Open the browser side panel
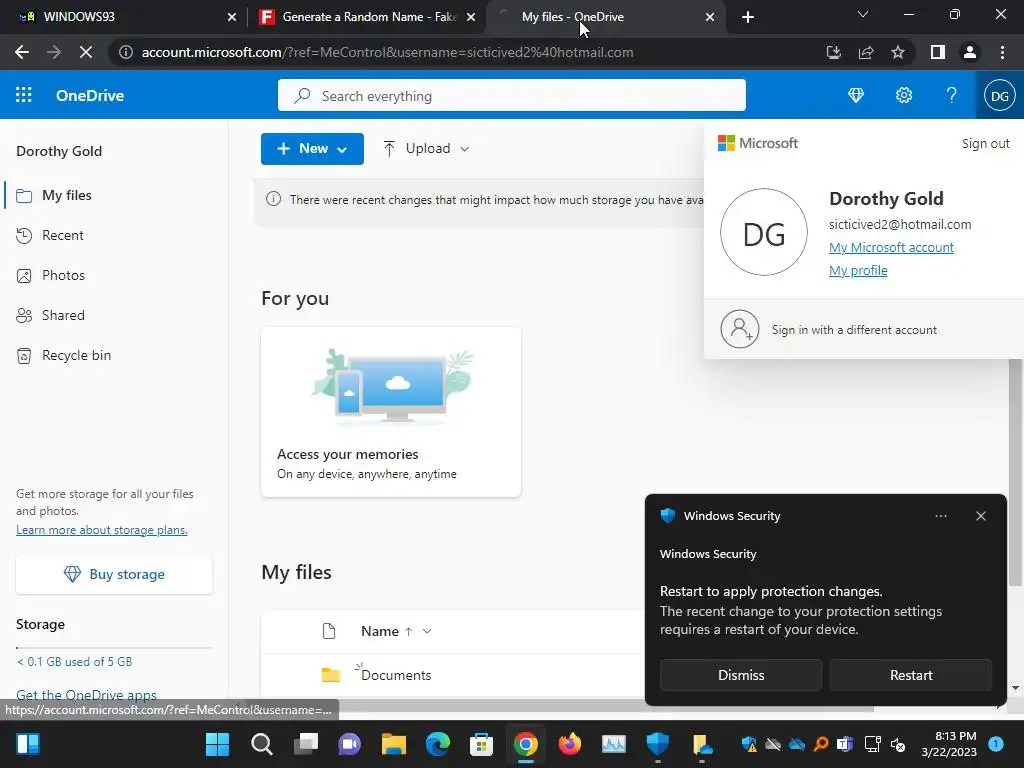Viewport: 1024px width, 768px height. [x=938, y=52]
